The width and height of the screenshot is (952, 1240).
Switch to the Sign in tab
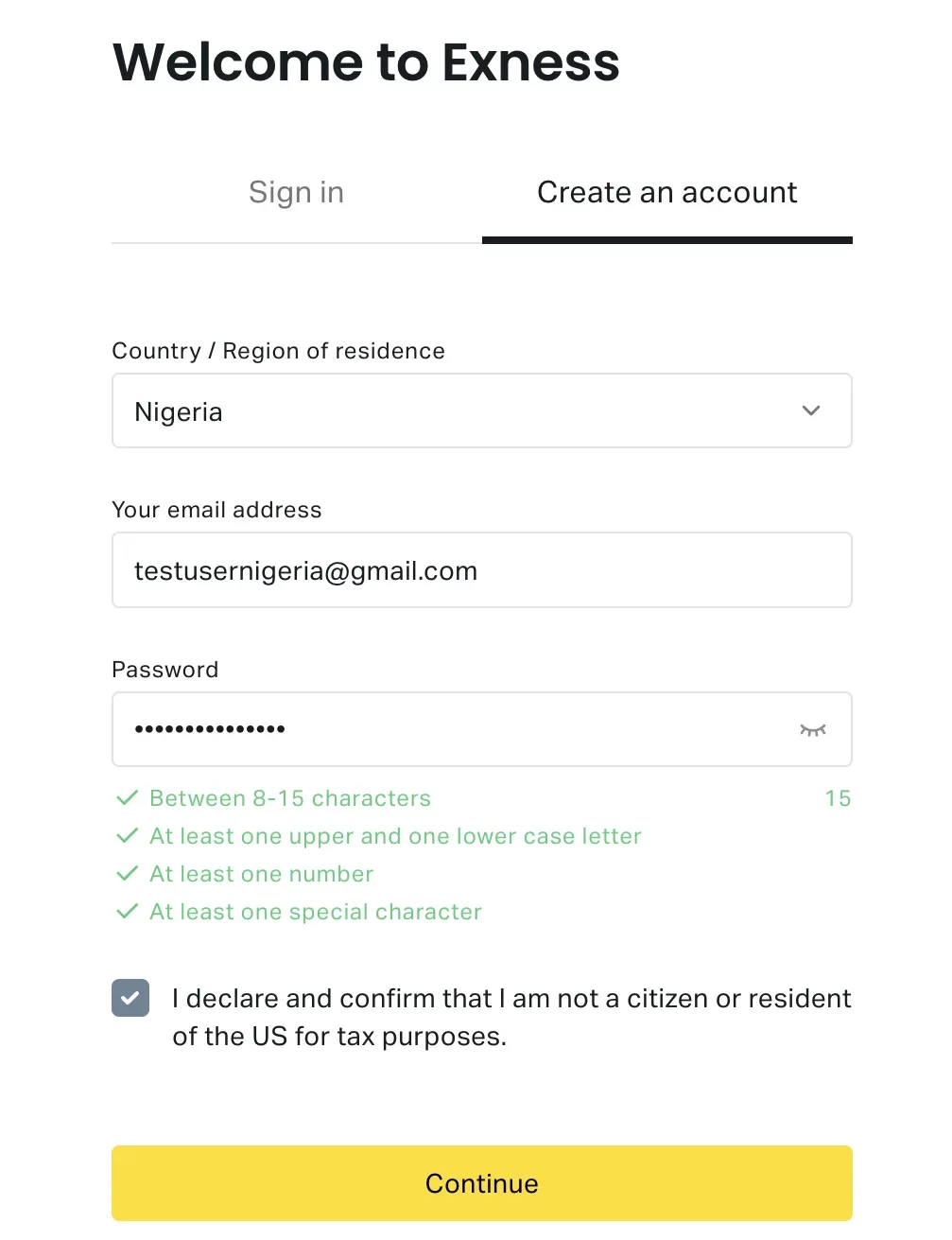tap(296, 193)
